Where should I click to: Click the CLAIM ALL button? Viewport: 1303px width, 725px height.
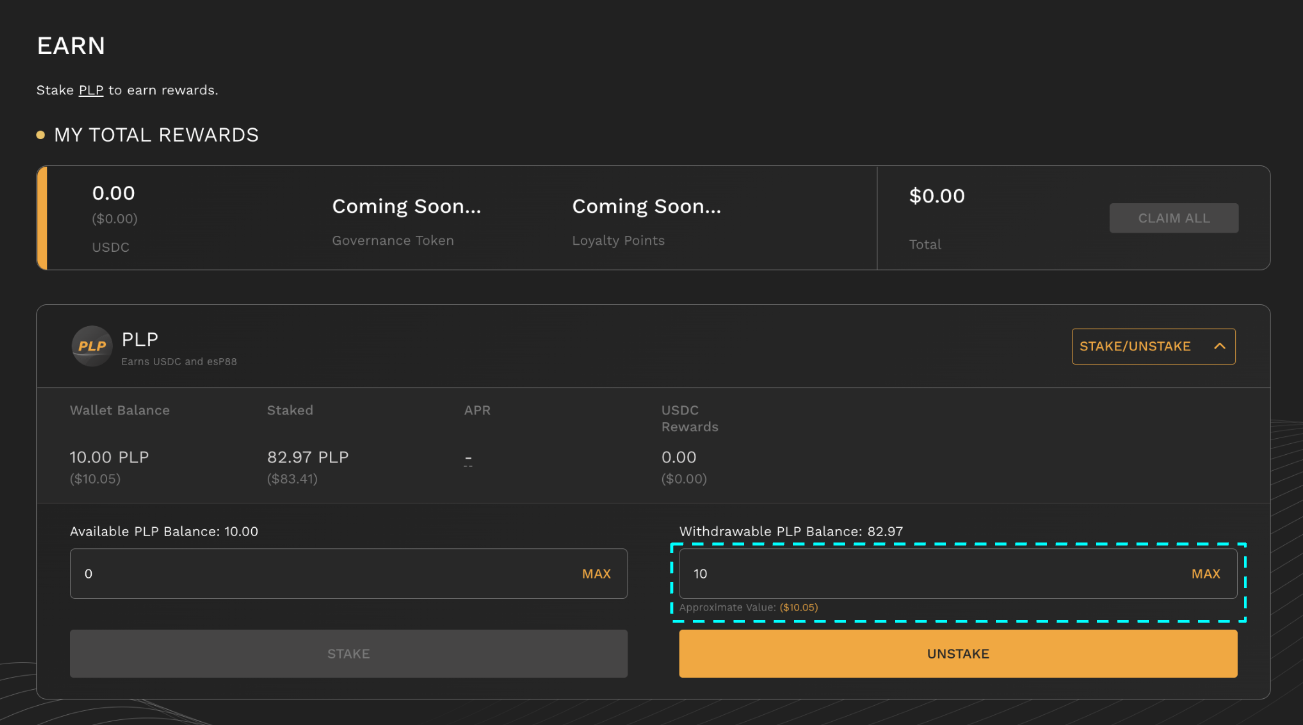(1174, 218)
